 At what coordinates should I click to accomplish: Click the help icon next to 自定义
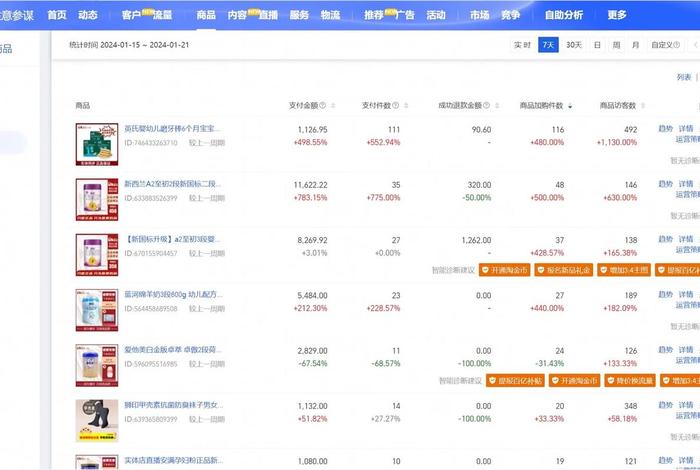coord(677,45)
